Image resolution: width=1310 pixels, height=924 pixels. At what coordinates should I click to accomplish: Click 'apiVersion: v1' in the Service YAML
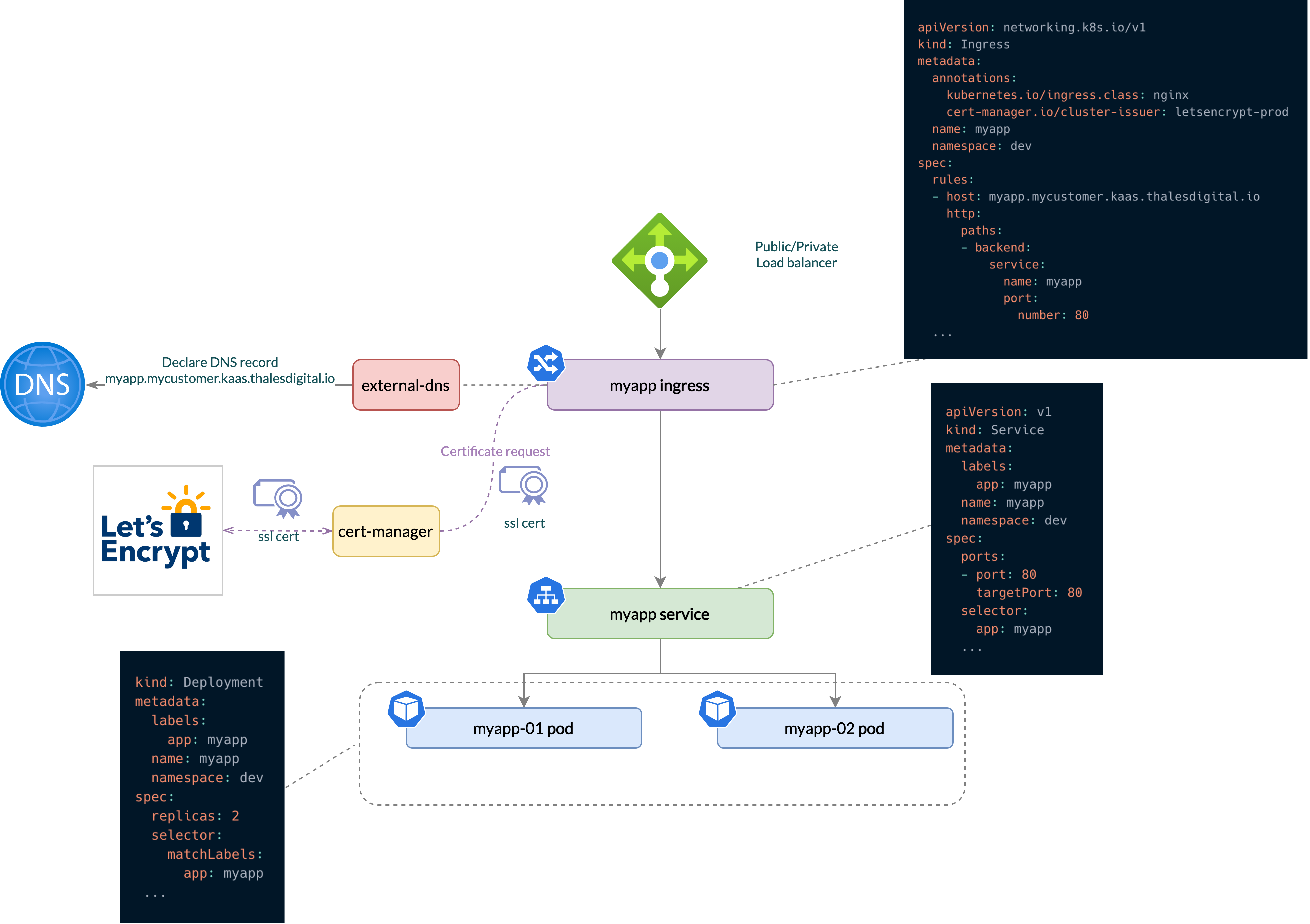tap(998, 412)
